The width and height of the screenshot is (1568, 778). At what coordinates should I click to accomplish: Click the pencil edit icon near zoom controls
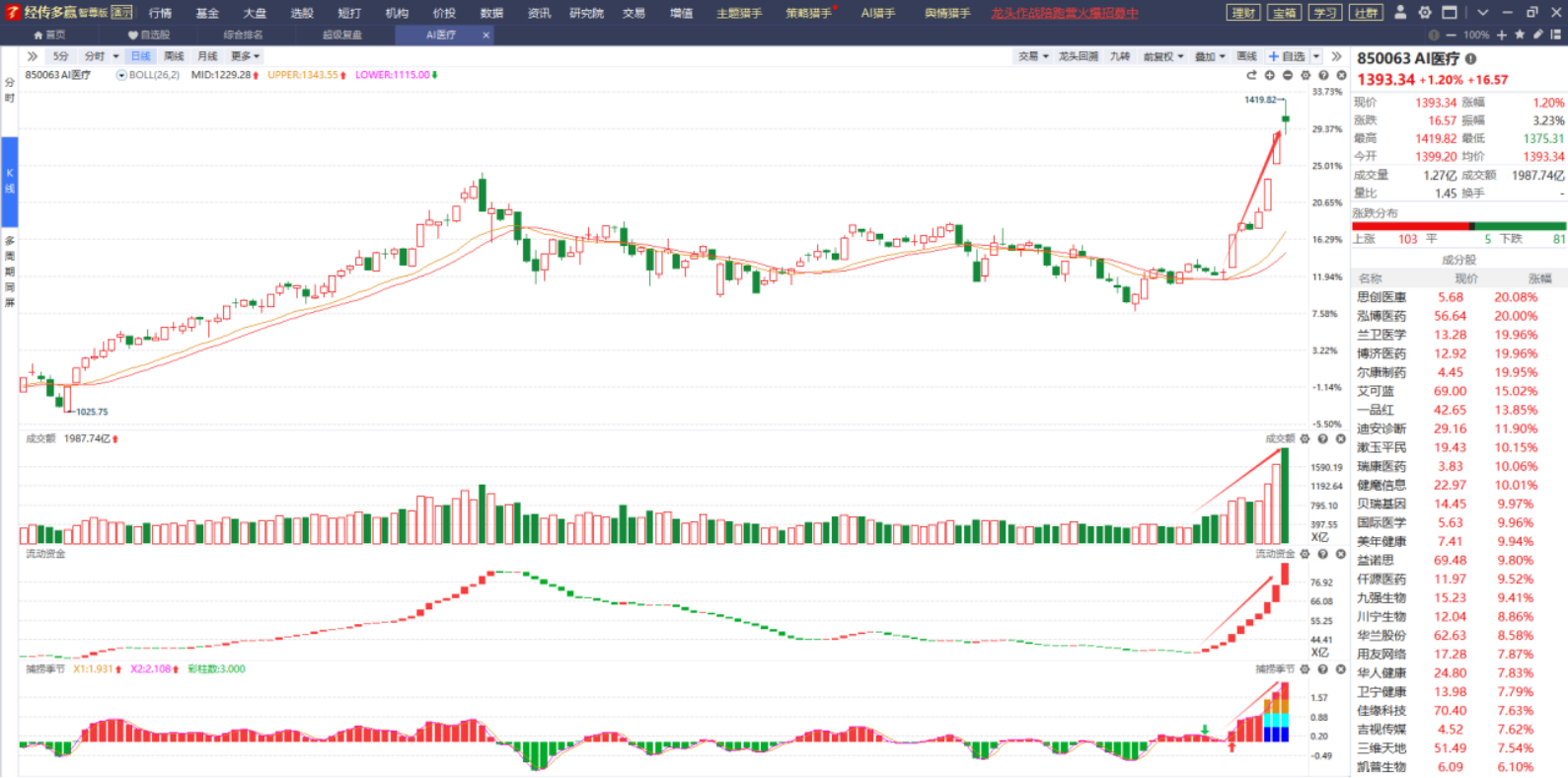coord(1537,35)
